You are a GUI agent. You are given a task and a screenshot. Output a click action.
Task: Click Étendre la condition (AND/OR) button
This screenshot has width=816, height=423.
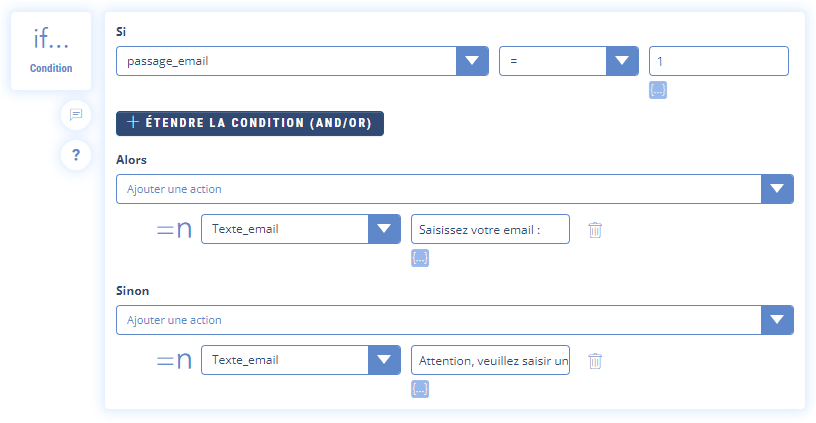pos(250,123)
